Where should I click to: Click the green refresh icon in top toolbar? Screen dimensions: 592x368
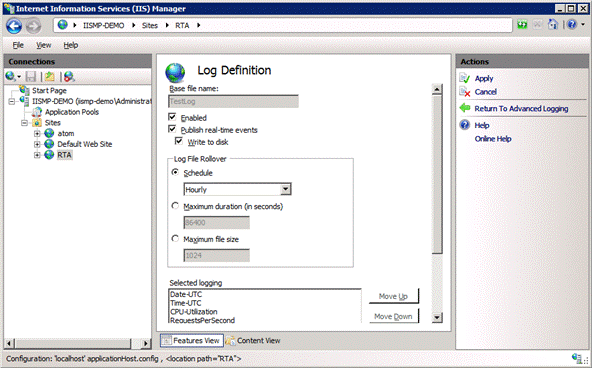coord(522,25)
